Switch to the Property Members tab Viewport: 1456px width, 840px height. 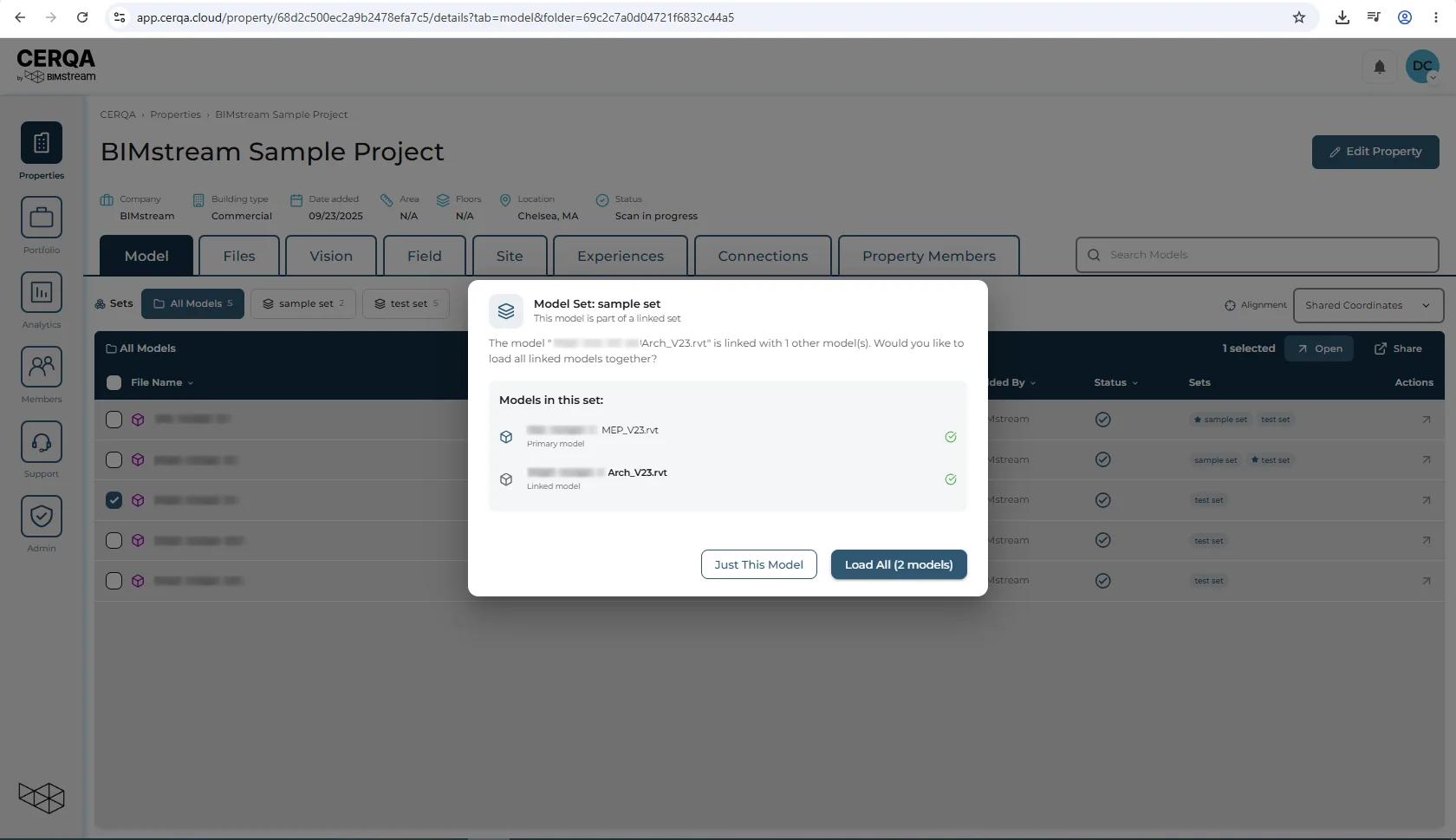(929, 256)
